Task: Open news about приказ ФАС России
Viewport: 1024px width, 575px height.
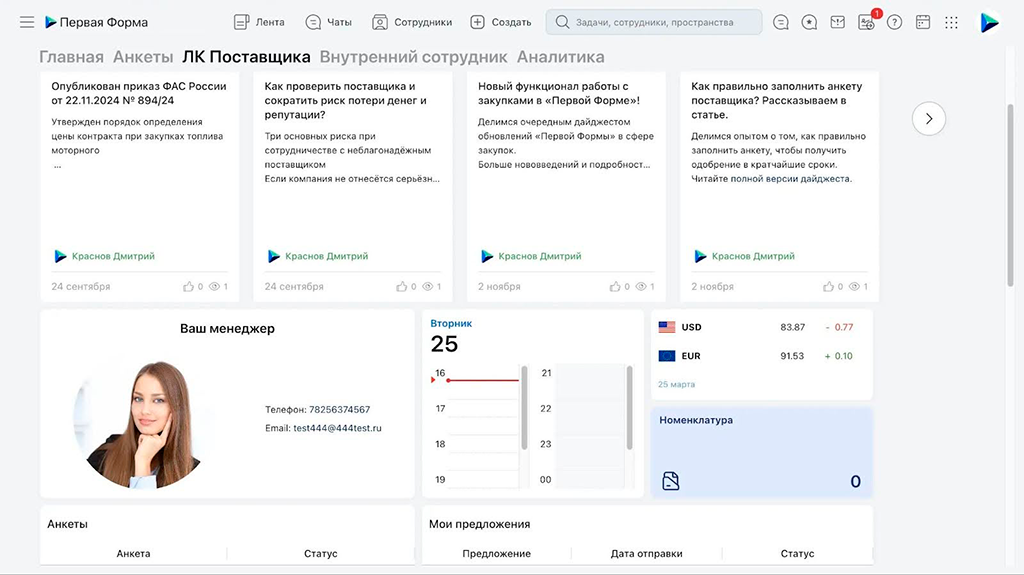Action: (138, 93)
